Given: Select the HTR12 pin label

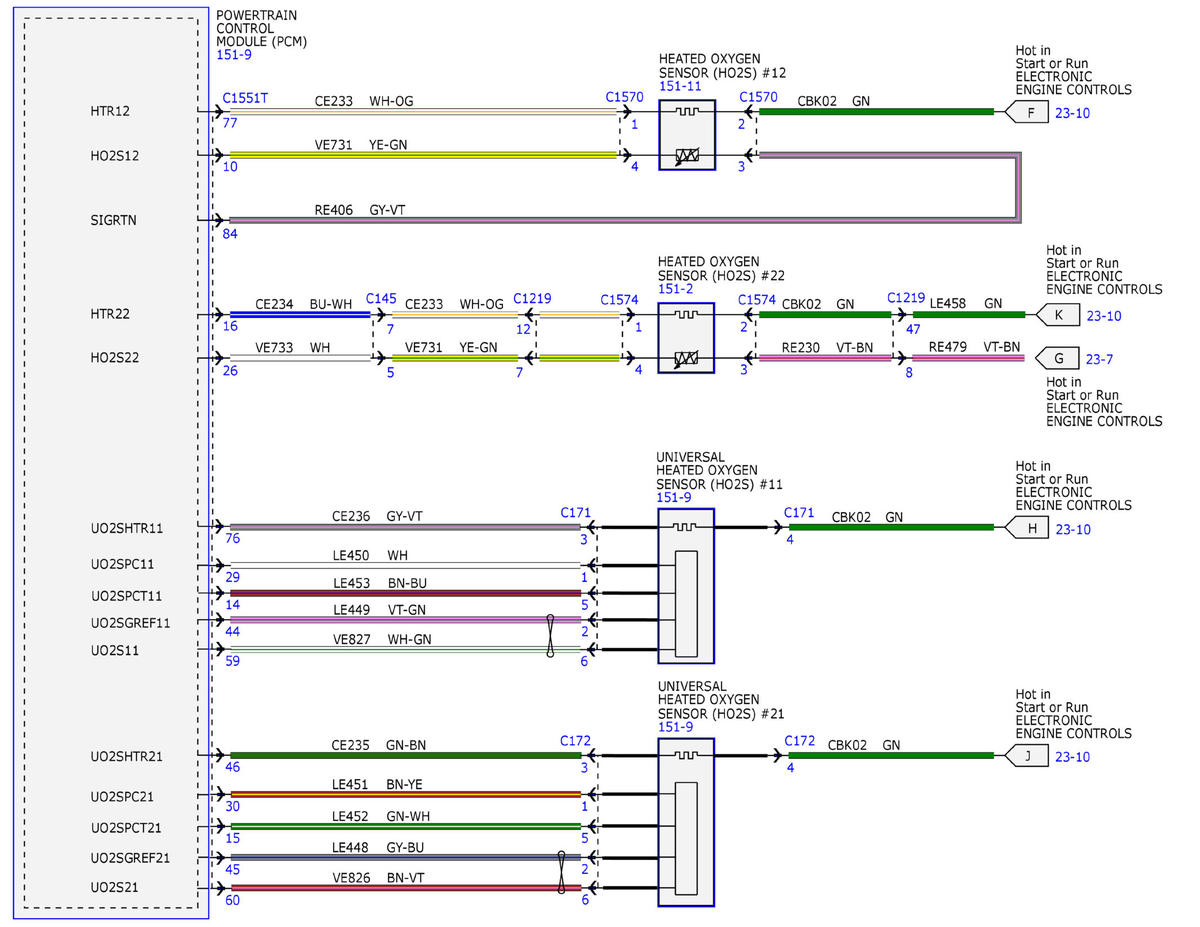Looking at the screenshot, I should point(109,112).
